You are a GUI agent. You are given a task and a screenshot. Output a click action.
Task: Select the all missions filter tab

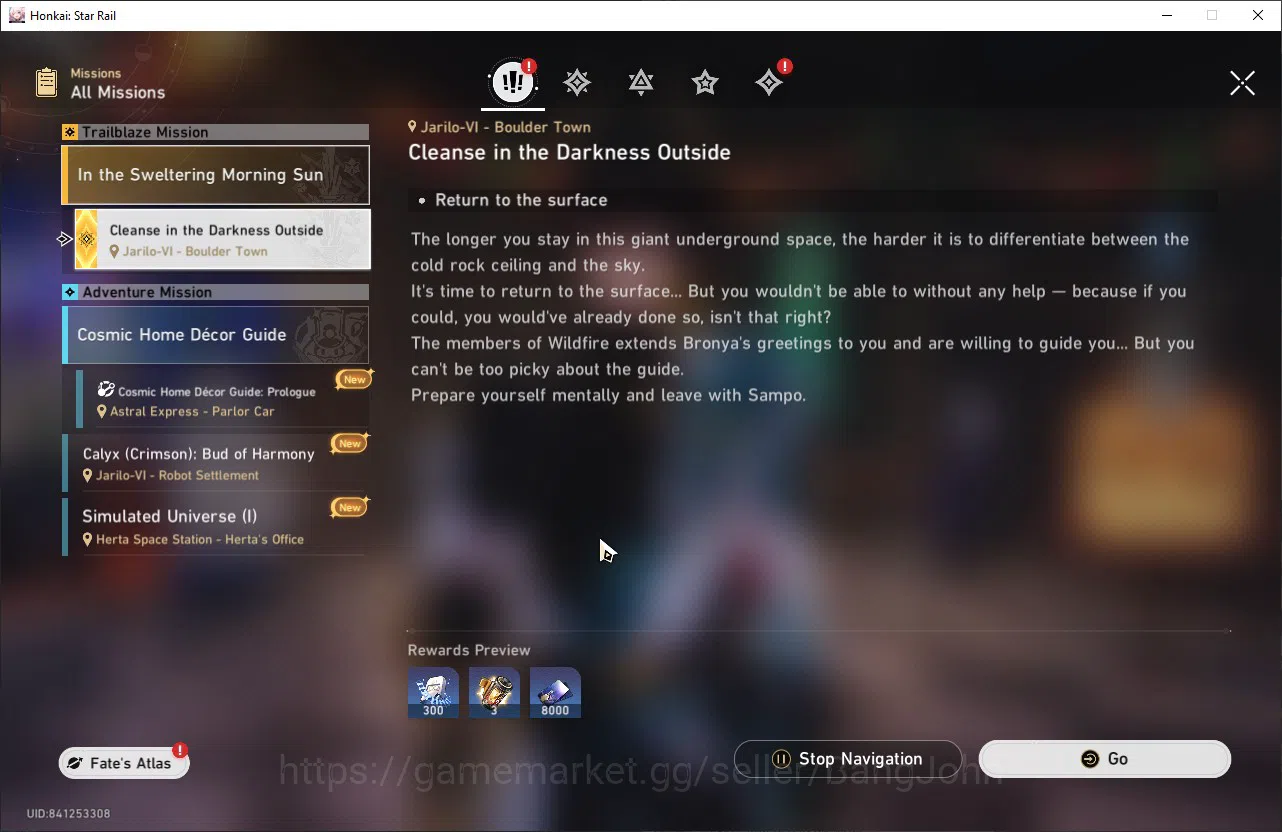pos(513,82)
